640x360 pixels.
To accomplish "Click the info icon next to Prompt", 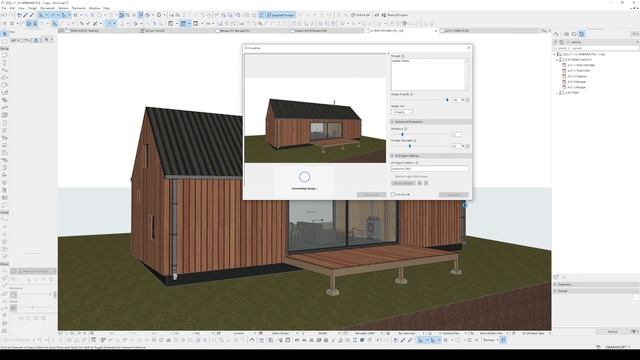I will pyautogui.click(x=403, y=56).
